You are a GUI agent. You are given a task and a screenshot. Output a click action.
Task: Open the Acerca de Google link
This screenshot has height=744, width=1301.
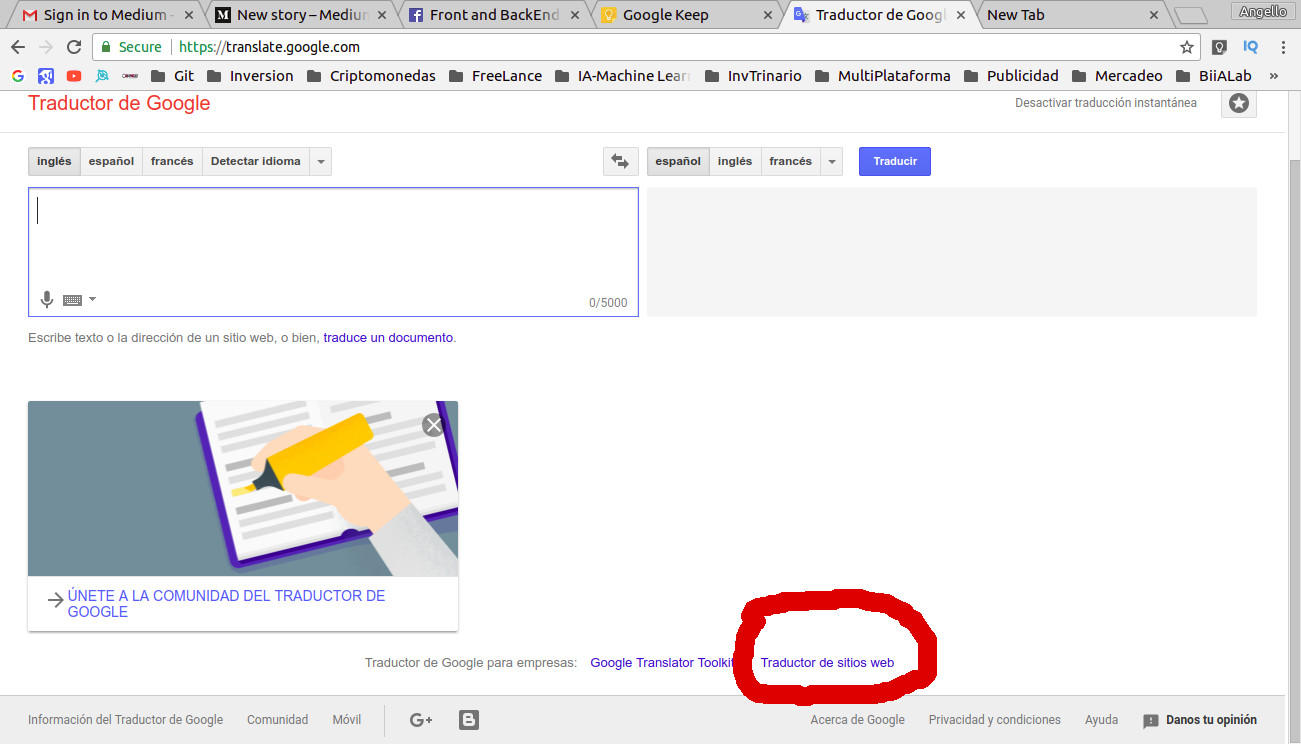[858, 720]
